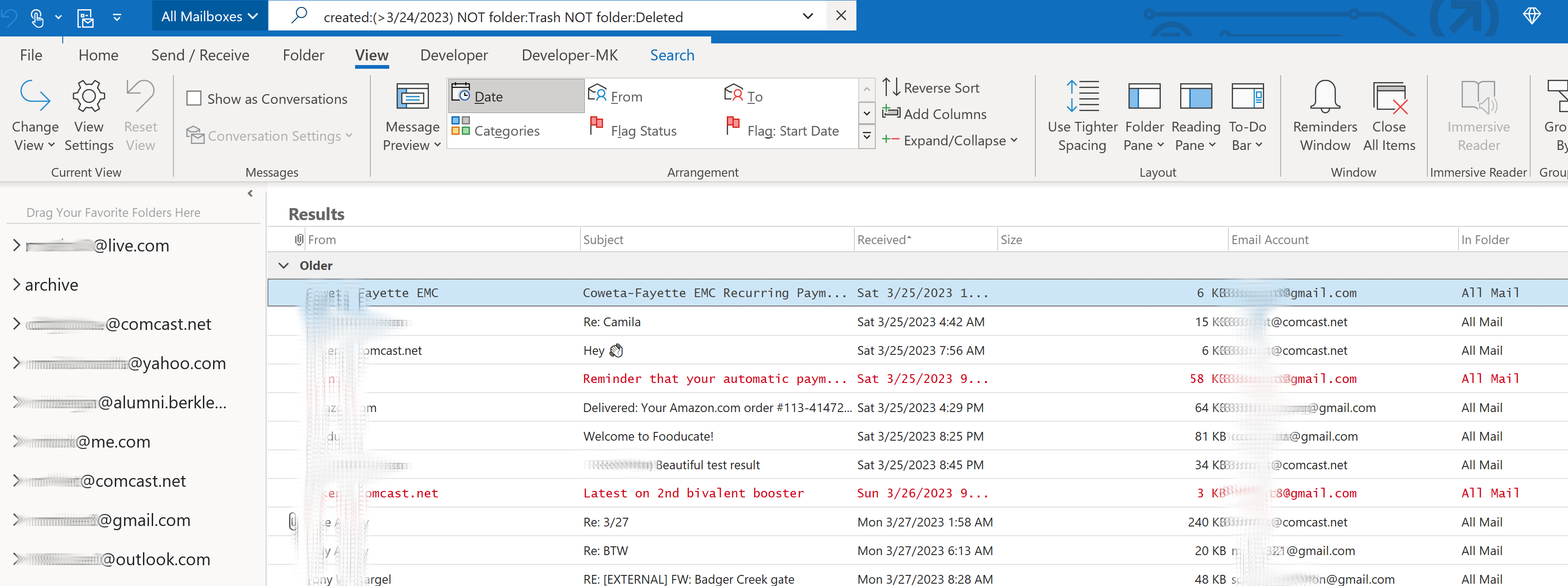Click Reverse Sort

(x=931, y=88)
